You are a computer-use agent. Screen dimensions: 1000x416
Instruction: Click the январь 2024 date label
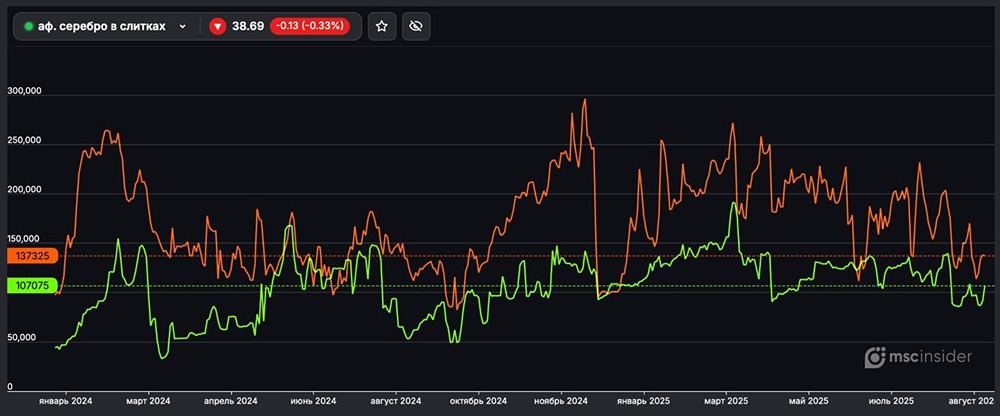point(65,400)
